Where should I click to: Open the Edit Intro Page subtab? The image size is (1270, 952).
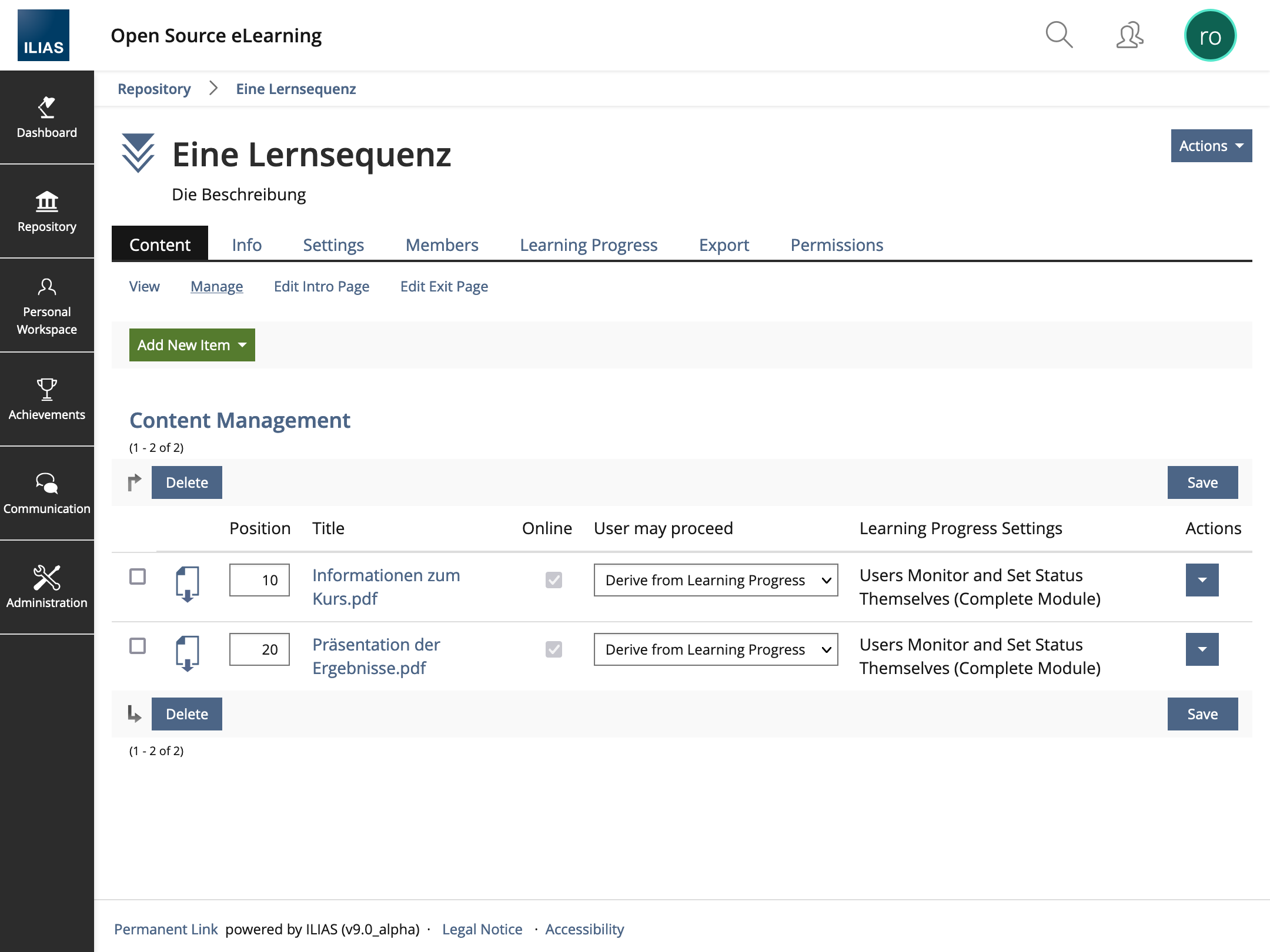coord(322,287)
